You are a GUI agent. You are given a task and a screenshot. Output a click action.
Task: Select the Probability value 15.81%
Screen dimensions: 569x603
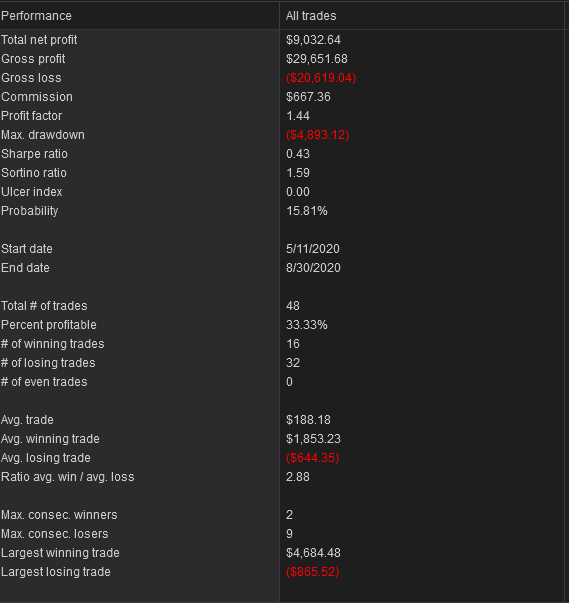(x=307, y=211)
